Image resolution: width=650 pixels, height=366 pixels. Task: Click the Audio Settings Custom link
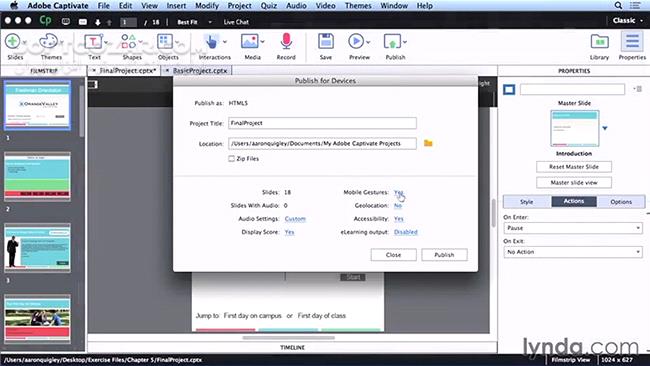[x=295, y=219]
